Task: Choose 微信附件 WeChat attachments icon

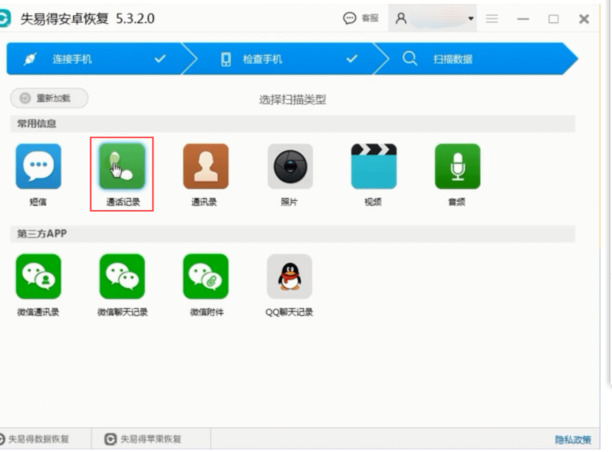Action: [206, 276]
